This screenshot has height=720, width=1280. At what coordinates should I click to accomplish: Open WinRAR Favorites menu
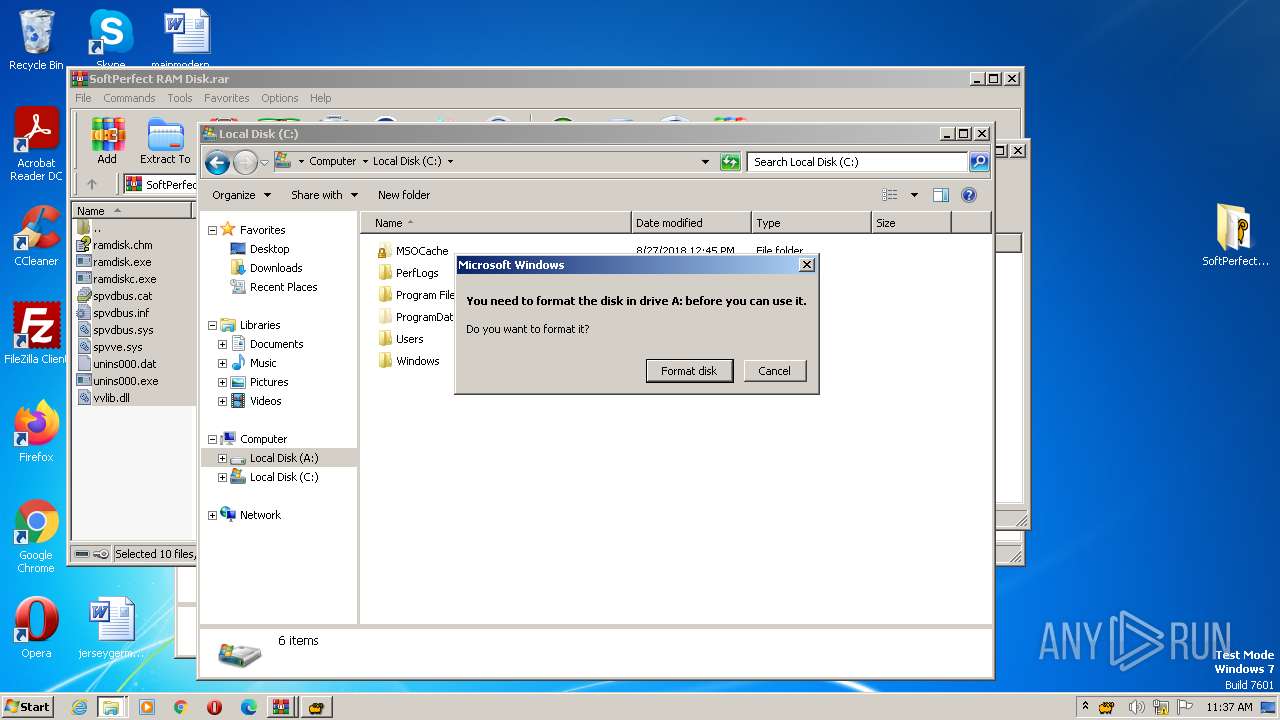pos(227,98)
